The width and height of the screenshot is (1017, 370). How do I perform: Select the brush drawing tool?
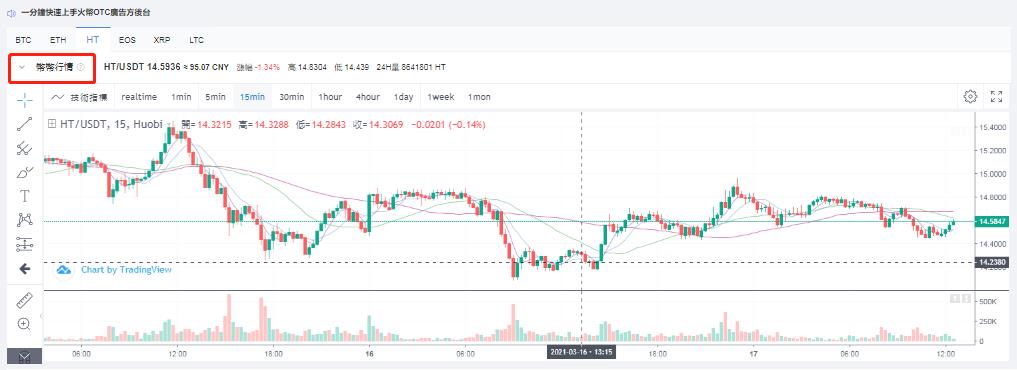coord(25,172)
